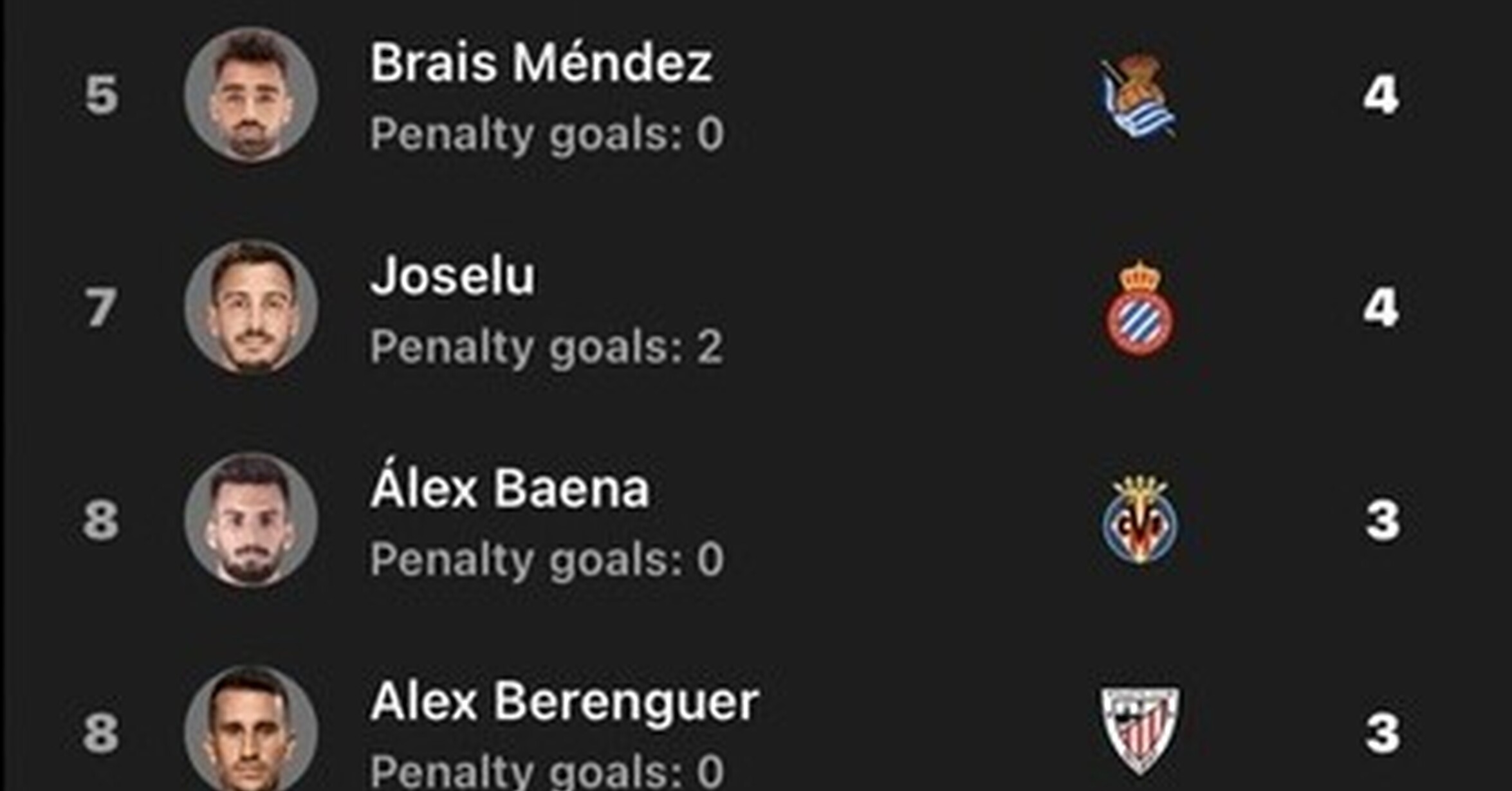
Task: Open the Villarreal club crest
Action: [x=1140, y=520]
